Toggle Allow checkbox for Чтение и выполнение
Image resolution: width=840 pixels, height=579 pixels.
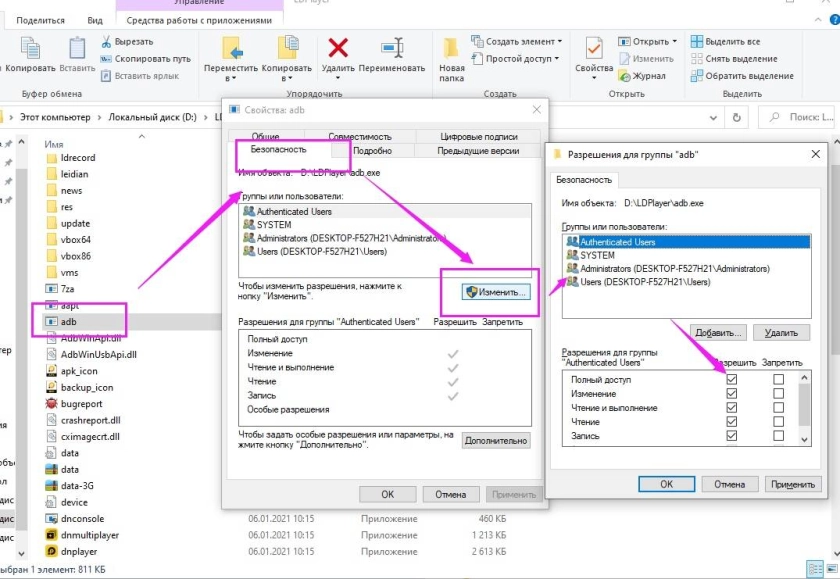(x=732, y=408)
